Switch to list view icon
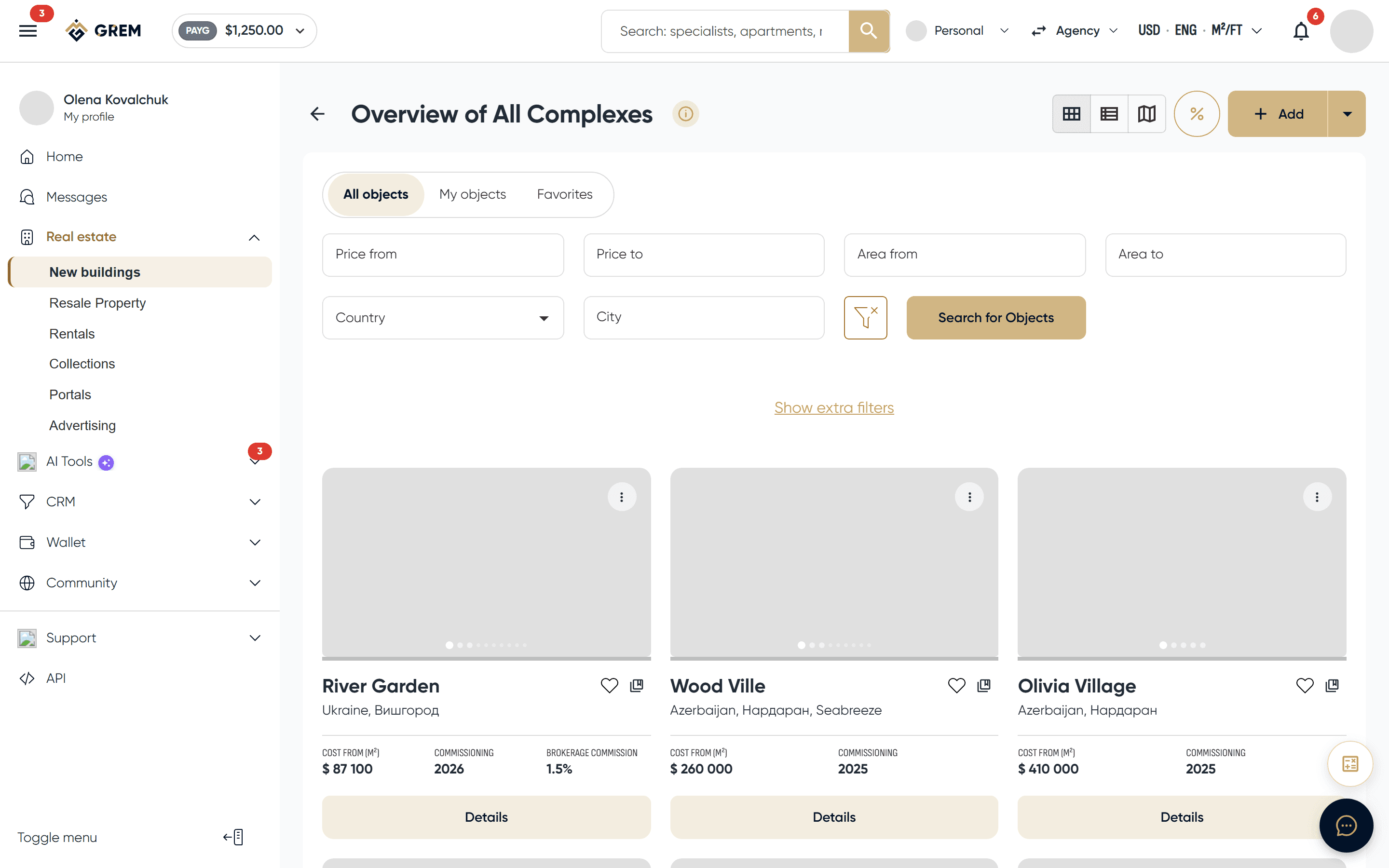Screen dimensions: 1389x868 pyautogui.click(x=1109, y=114)
